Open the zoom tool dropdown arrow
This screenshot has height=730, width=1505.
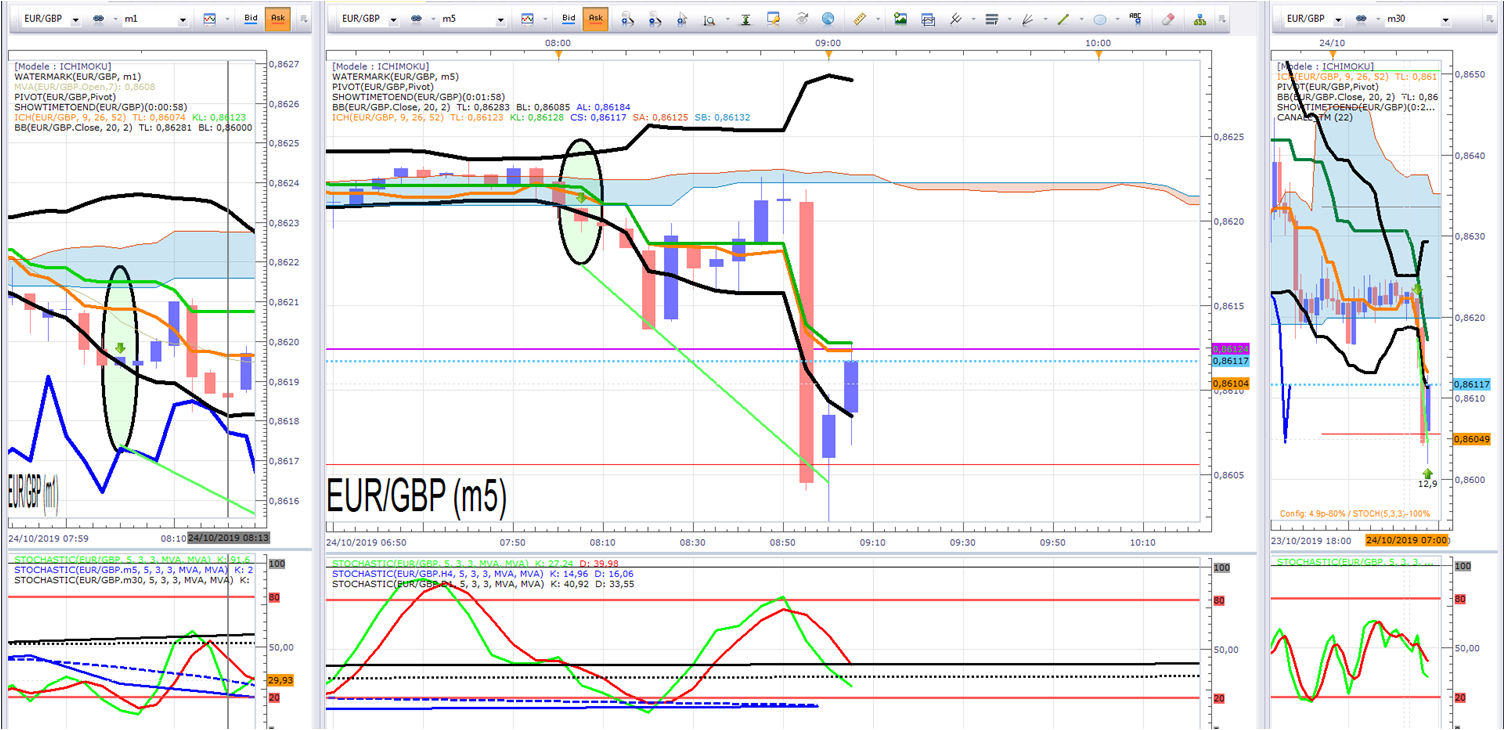click(x=727, y=19)
